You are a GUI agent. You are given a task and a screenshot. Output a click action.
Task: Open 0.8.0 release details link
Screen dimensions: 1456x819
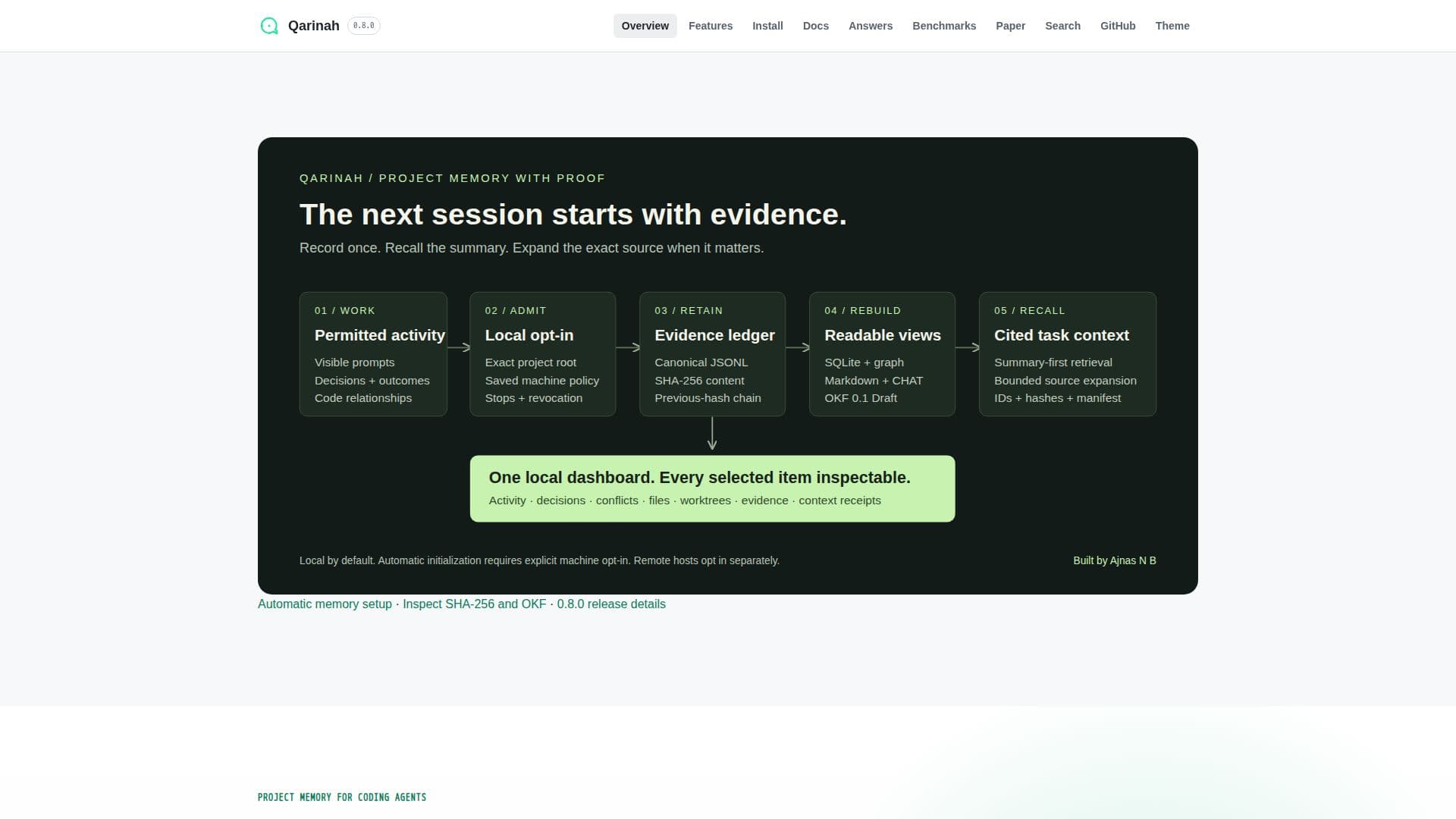(x=611, y=604)
